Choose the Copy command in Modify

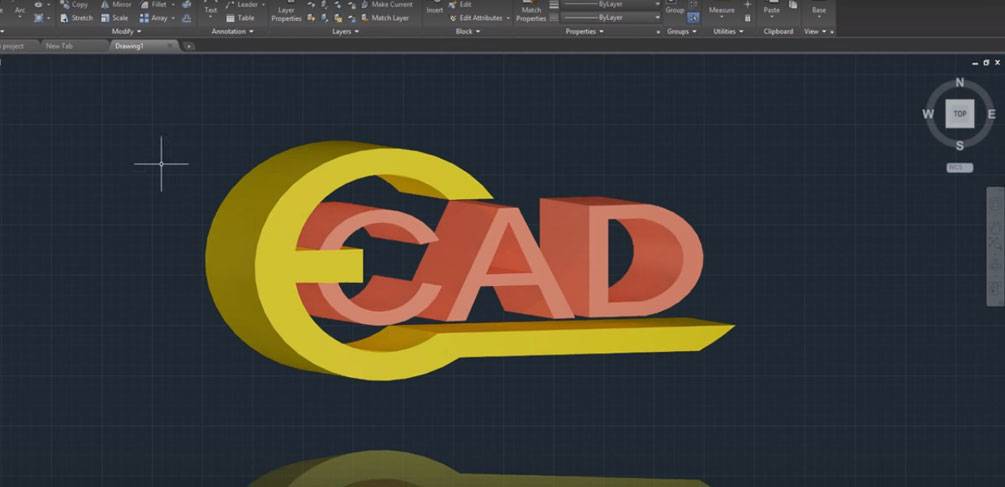[73, 5]
